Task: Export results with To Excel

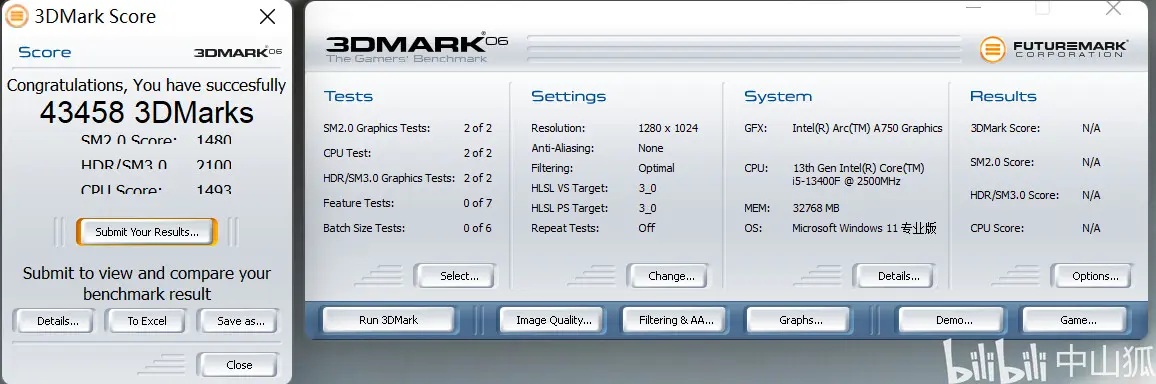Action: 147,321
